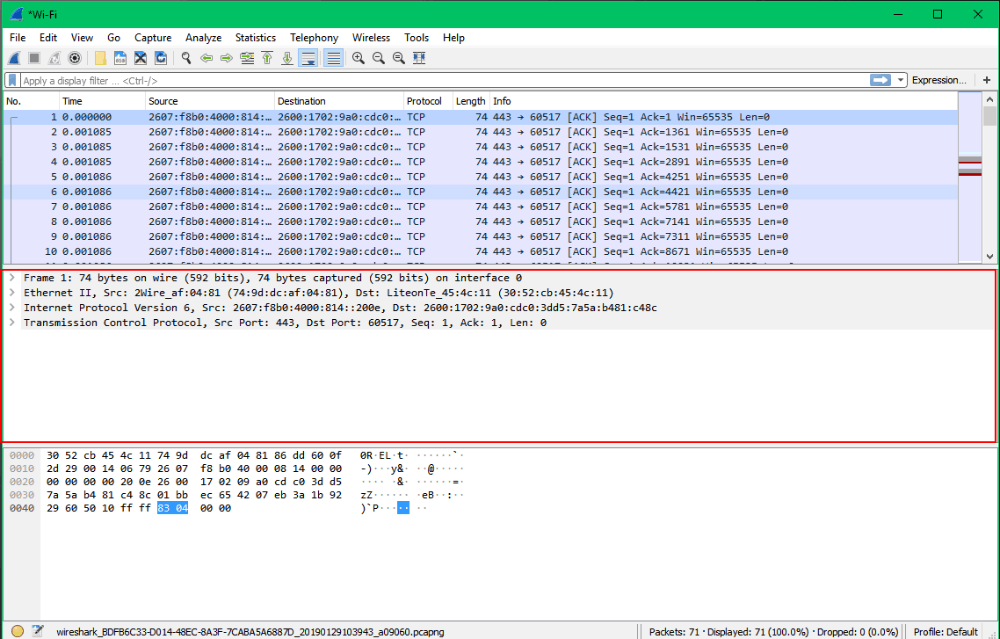Open the Capture options gear icon
This screenshot has width=1000, height=639.
pyautogui.click(x=74, y=58)
